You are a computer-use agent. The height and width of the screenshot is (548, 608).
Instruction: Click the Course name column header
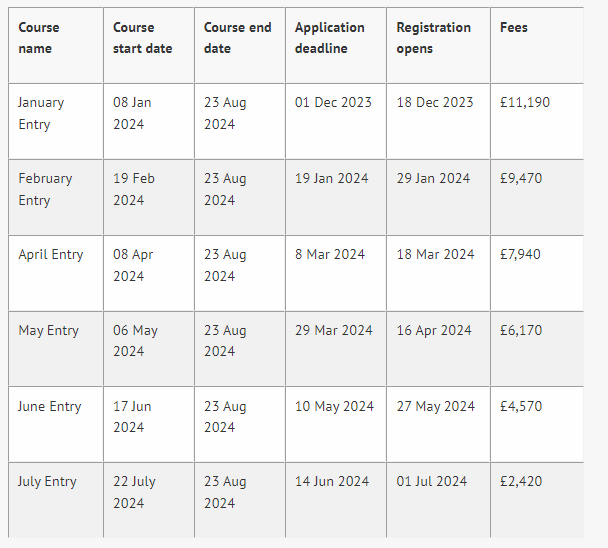point(39,38)
